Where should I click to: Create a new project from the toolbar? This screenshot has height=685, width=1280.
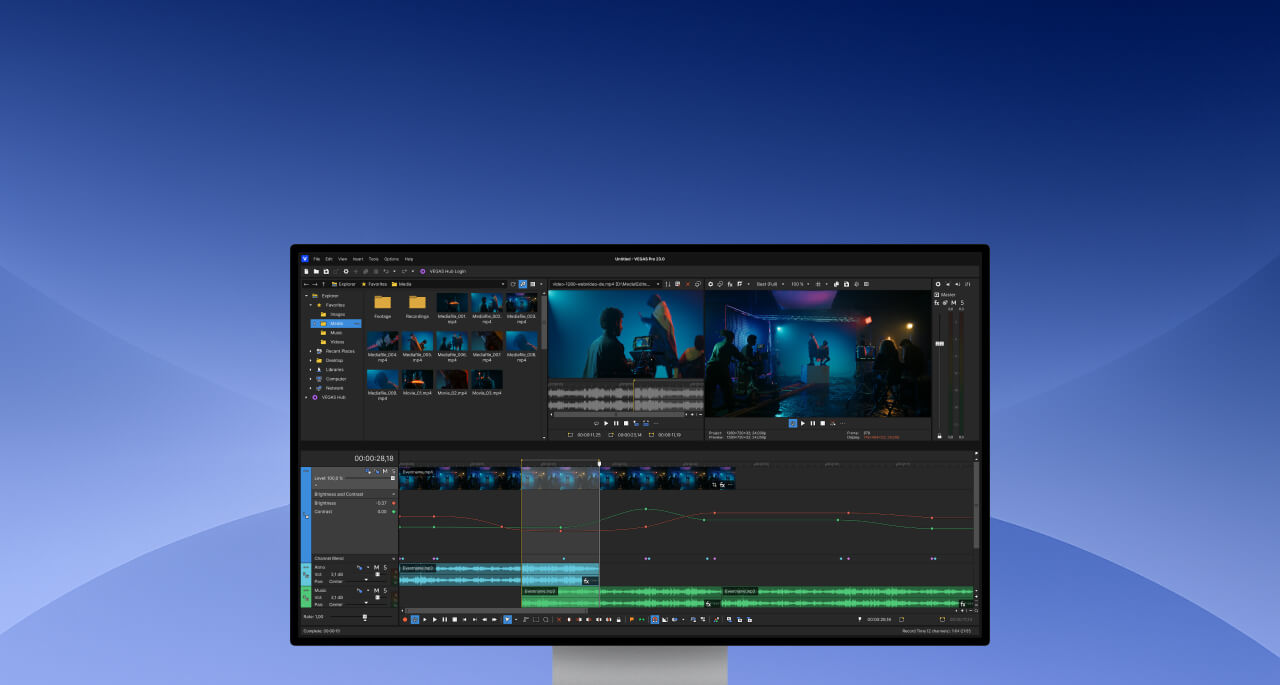point(306,271)
